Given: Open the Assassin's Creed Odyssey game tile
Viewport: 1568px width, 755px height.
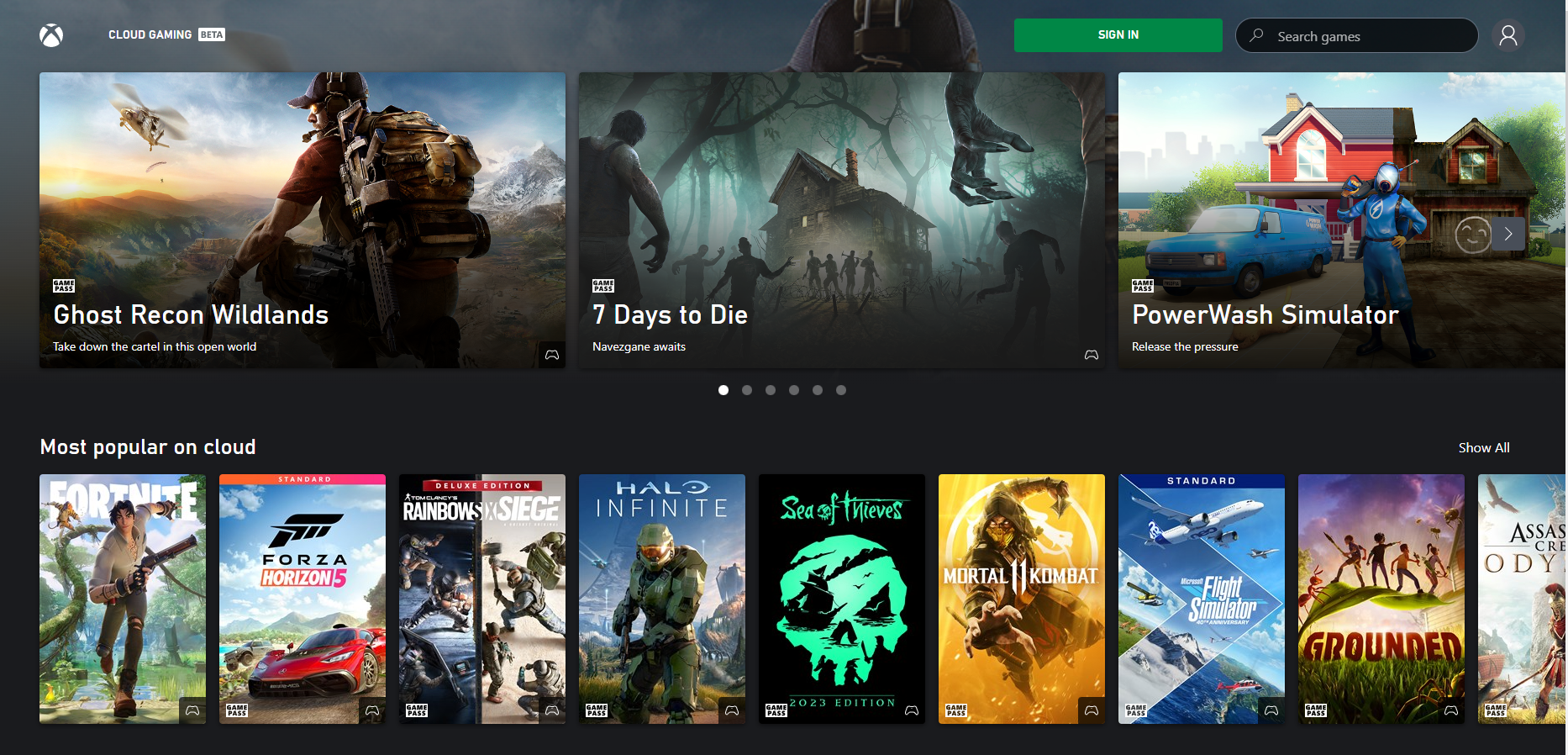Looking at the screenshot, I should (x=1522, y=599).
